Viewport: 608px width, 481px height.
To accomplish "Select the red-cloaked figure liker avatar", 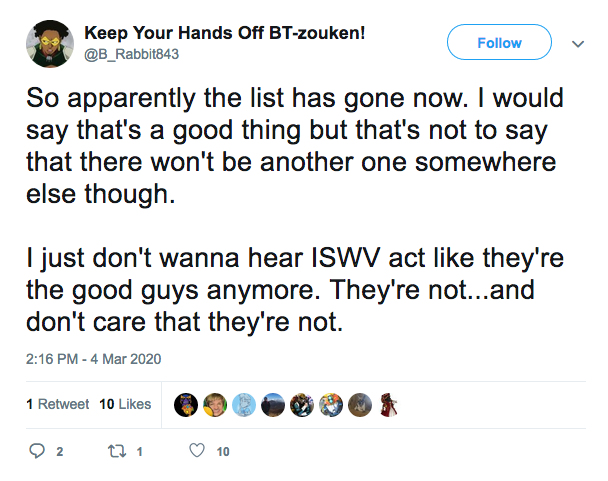I will click(389, 405).
